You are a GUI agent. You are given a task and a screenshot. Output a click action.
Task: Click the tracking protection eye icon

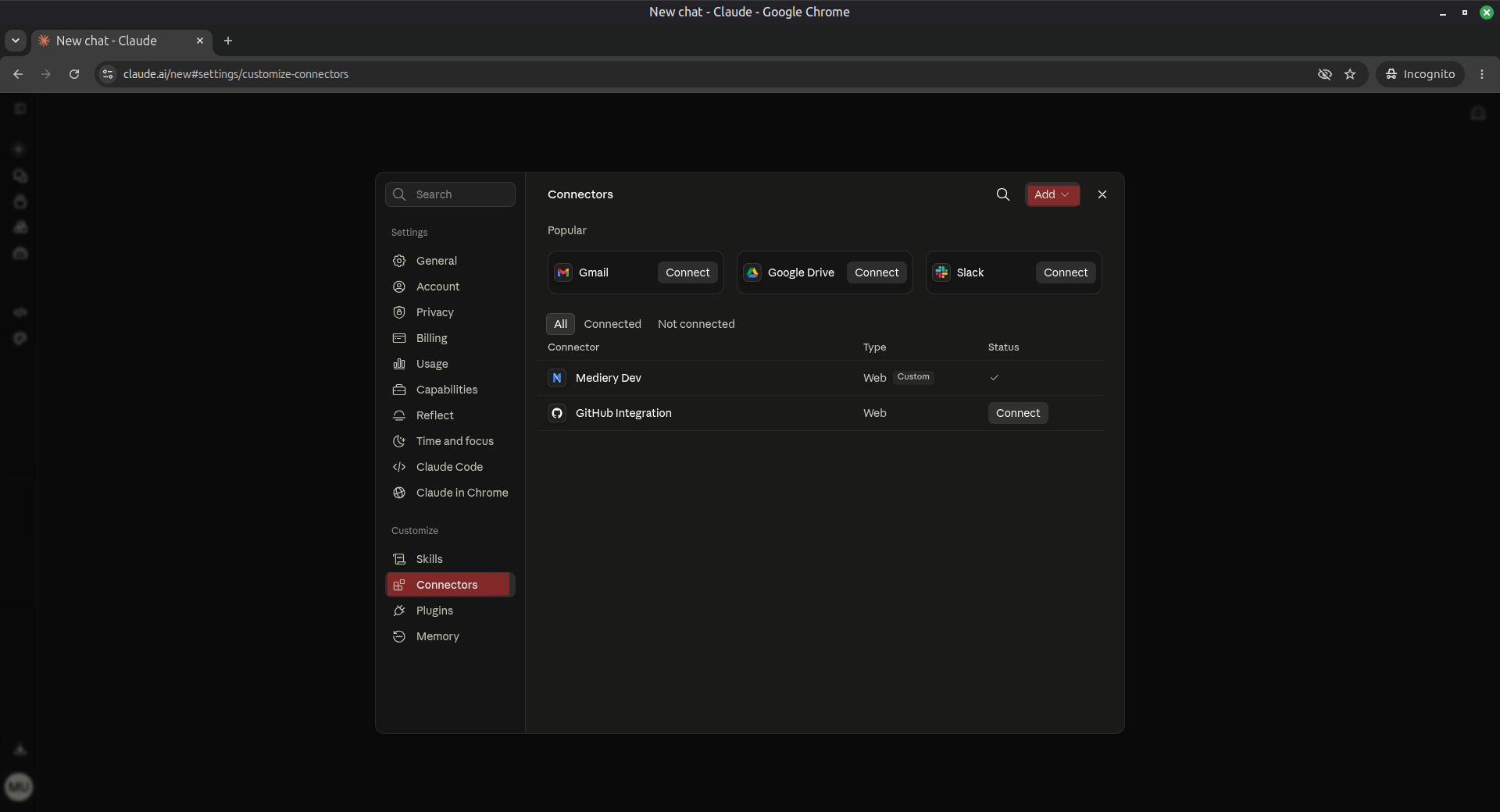[1325, 74]
